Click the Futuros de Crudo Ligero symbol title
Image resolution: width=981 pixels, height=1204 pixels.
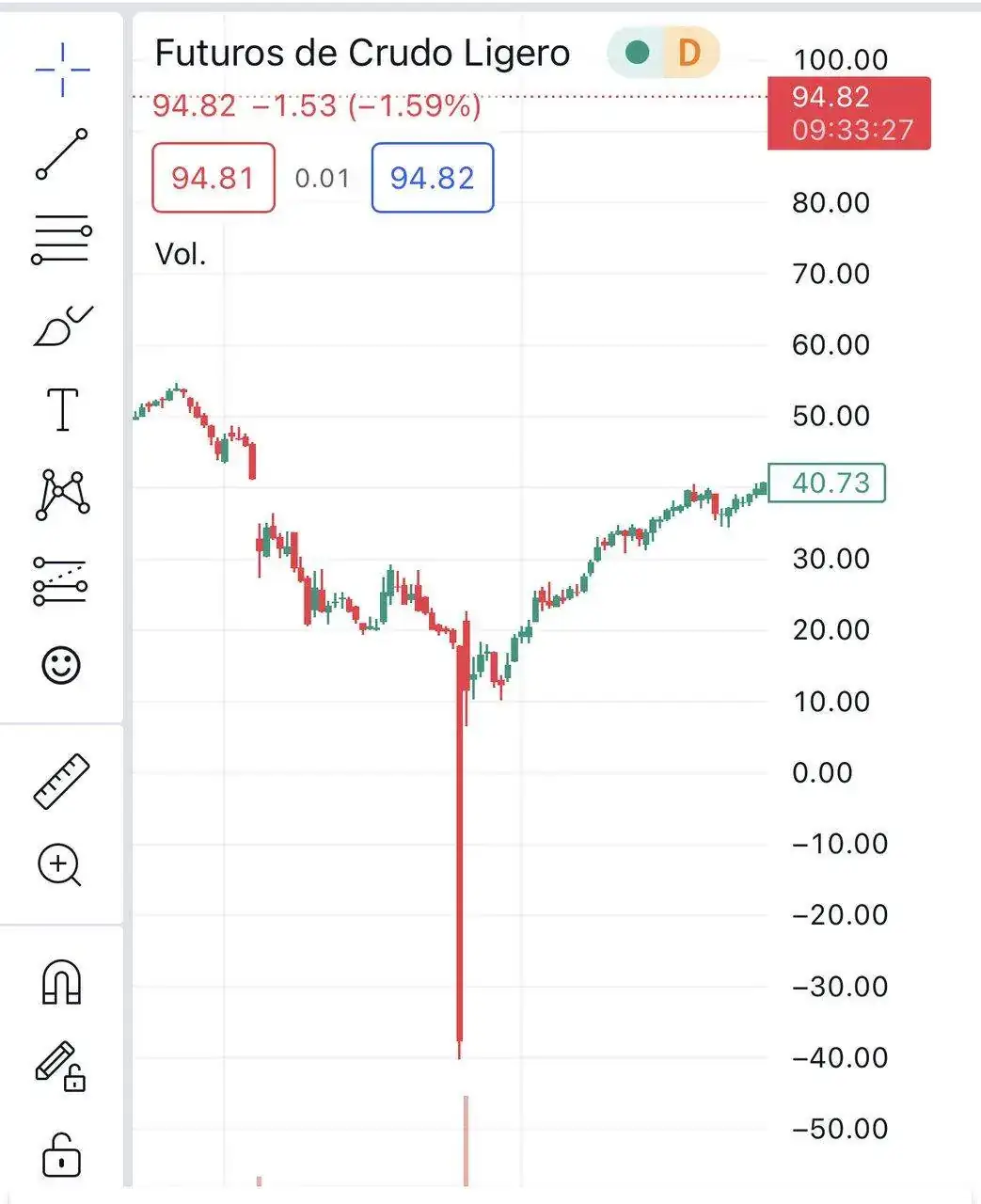pos(362,54)
